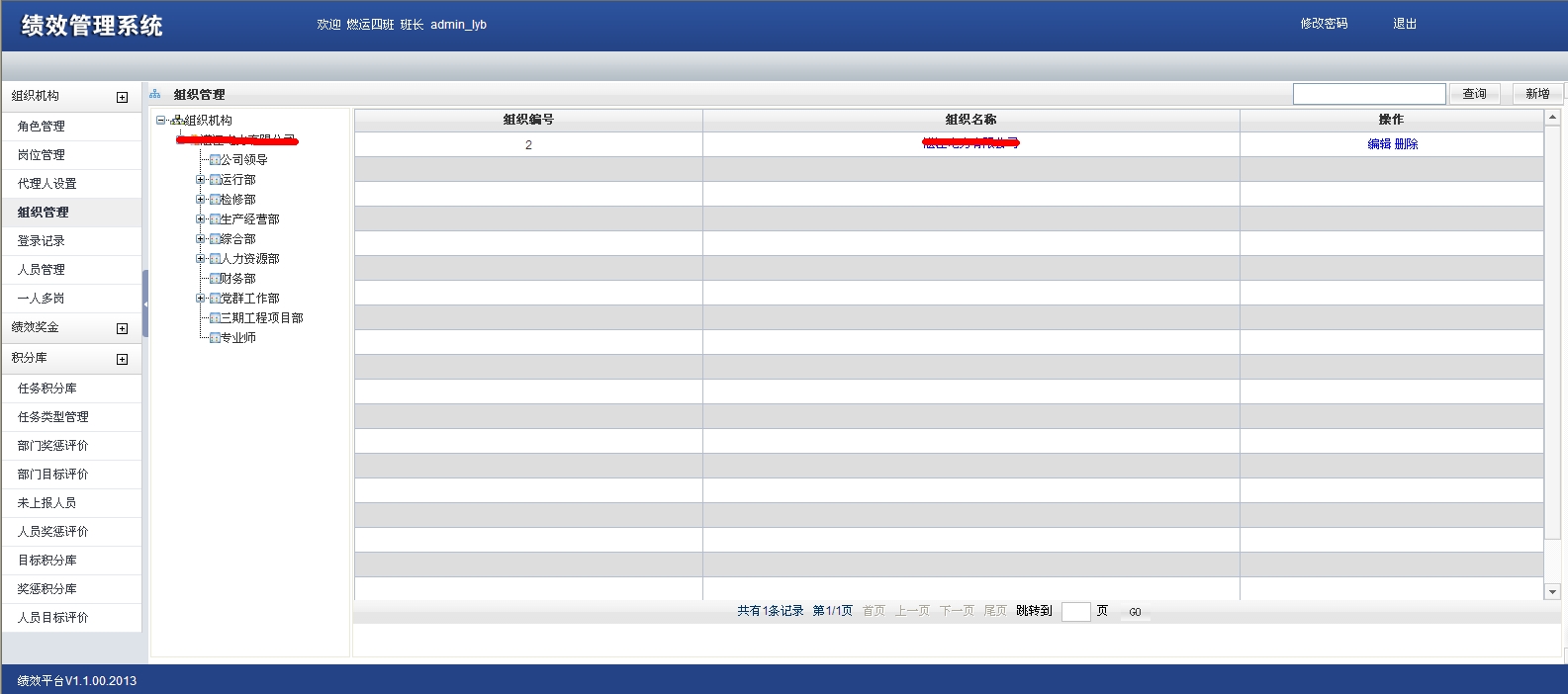Click the 编辑 link in the table row
The width and height of the screenshot is (1568, 694).
coord(1379,144)
